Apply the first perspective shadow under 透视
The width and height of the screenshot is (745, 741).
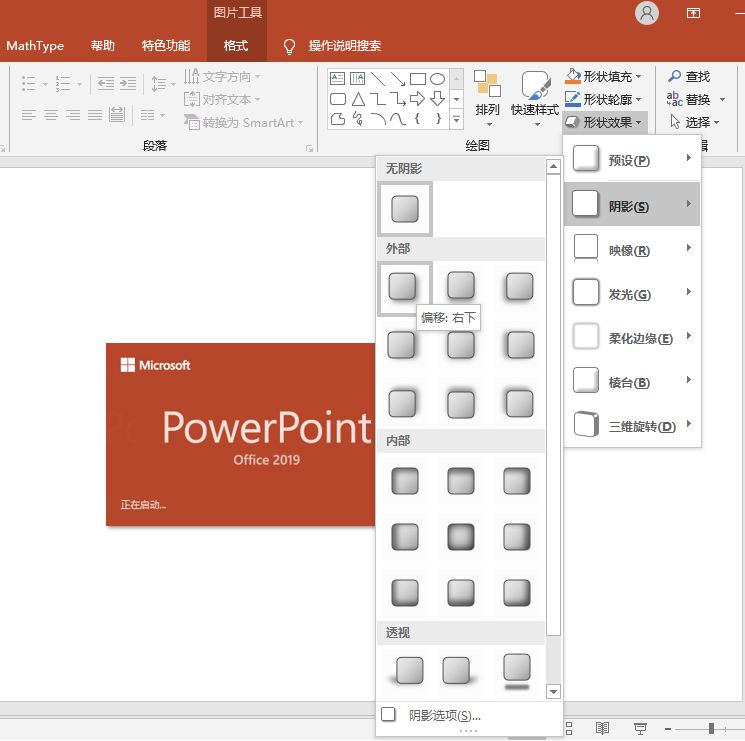point(408,670)
